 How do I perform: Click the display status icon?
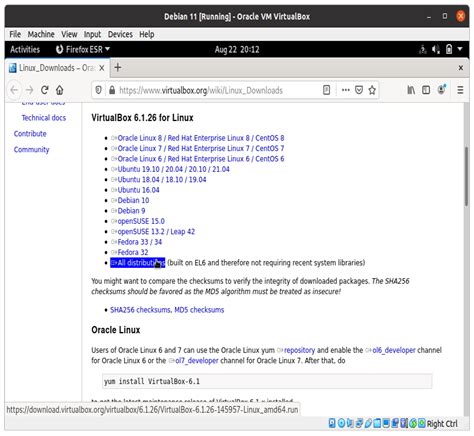click(386, 423)
